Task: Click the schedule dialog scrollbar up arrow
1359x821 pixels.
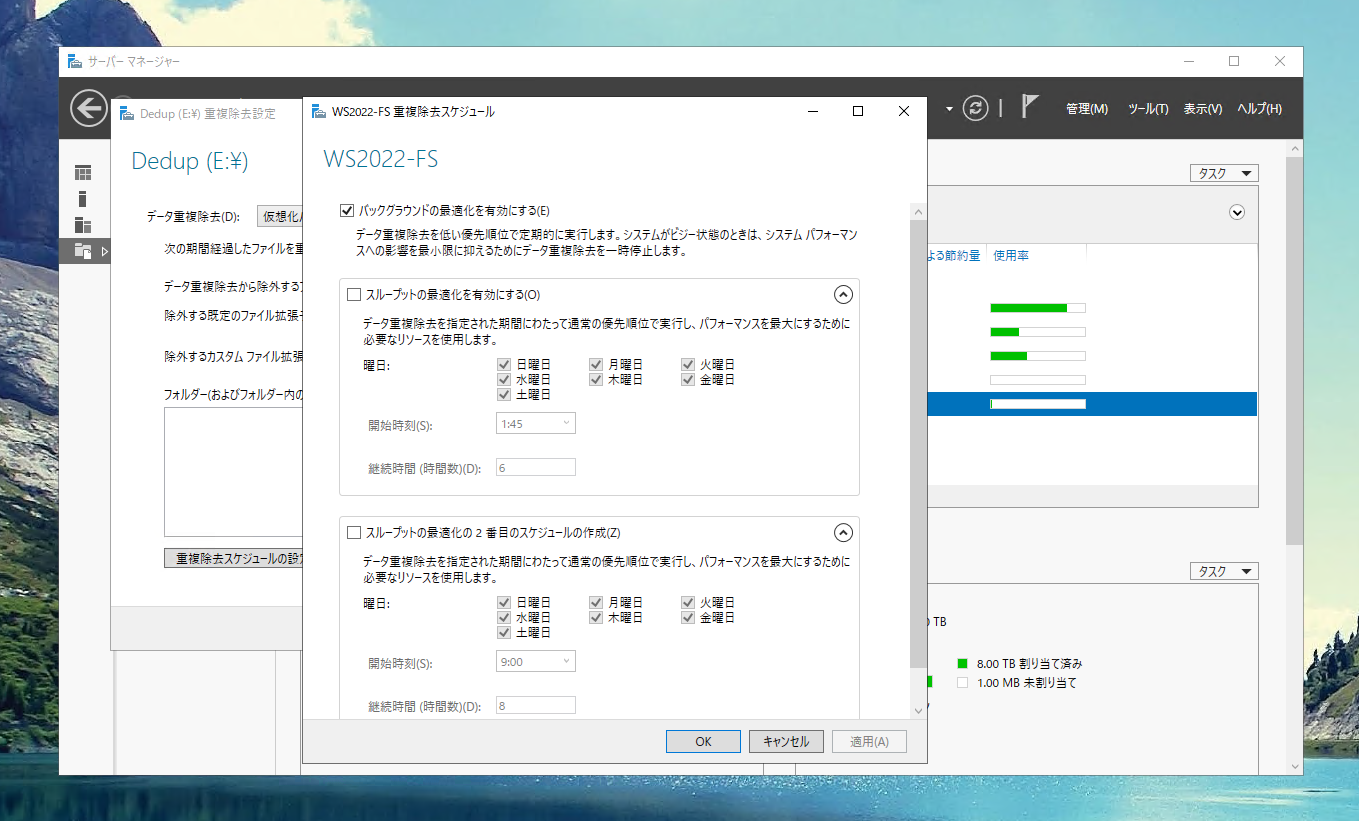Action: click(918, 212)
